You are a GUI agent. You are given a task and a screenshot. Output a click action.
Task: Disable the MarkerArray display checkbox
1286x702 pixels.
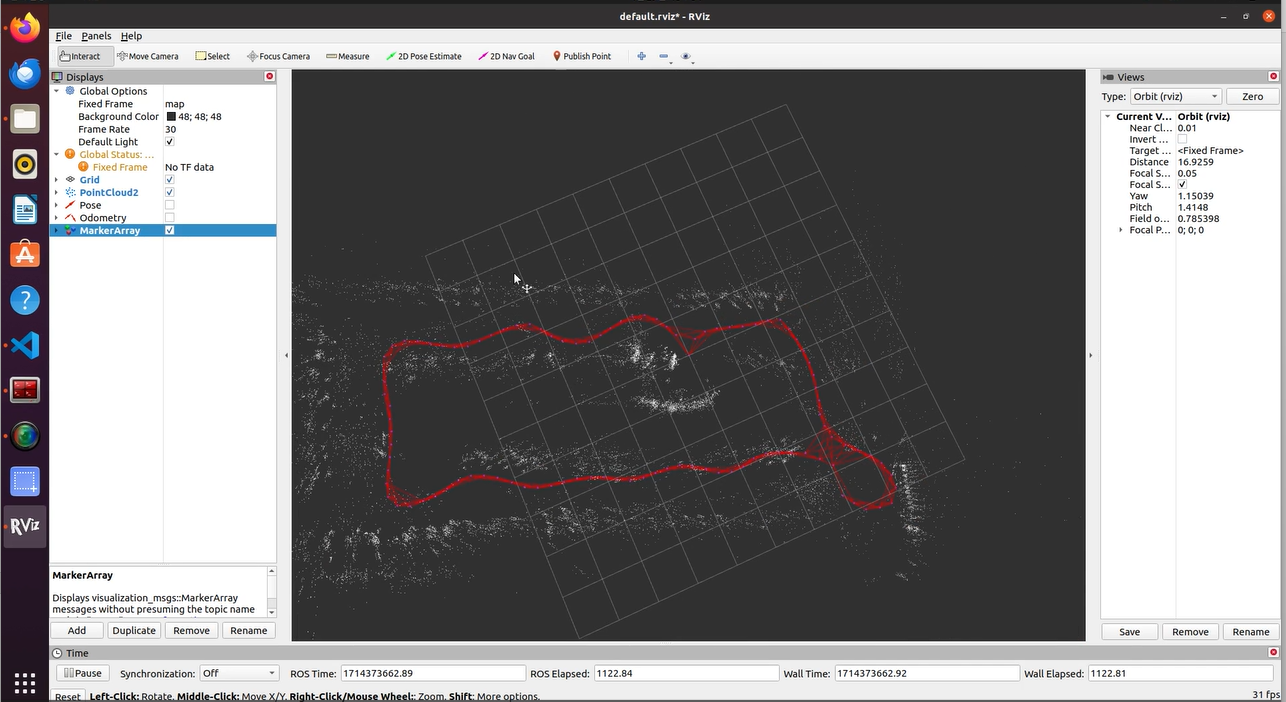[169, 230]
